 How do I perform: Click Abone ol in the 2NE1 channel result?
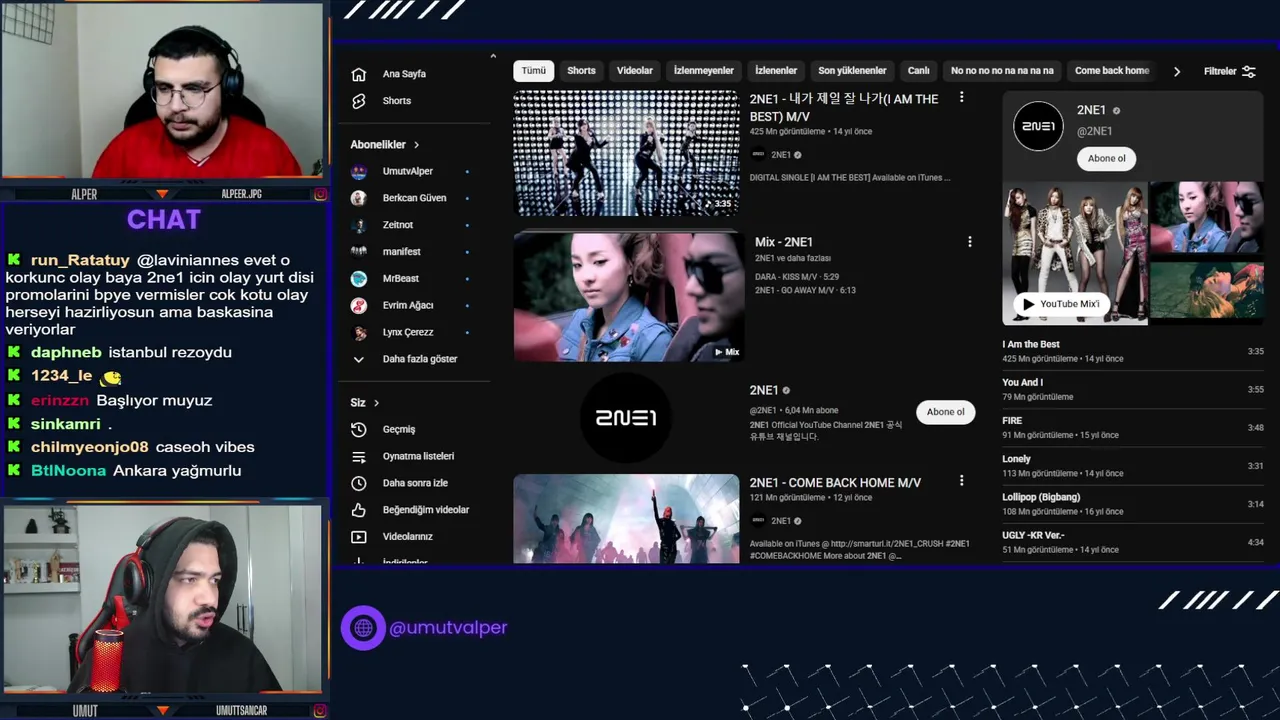pos(945,412)
